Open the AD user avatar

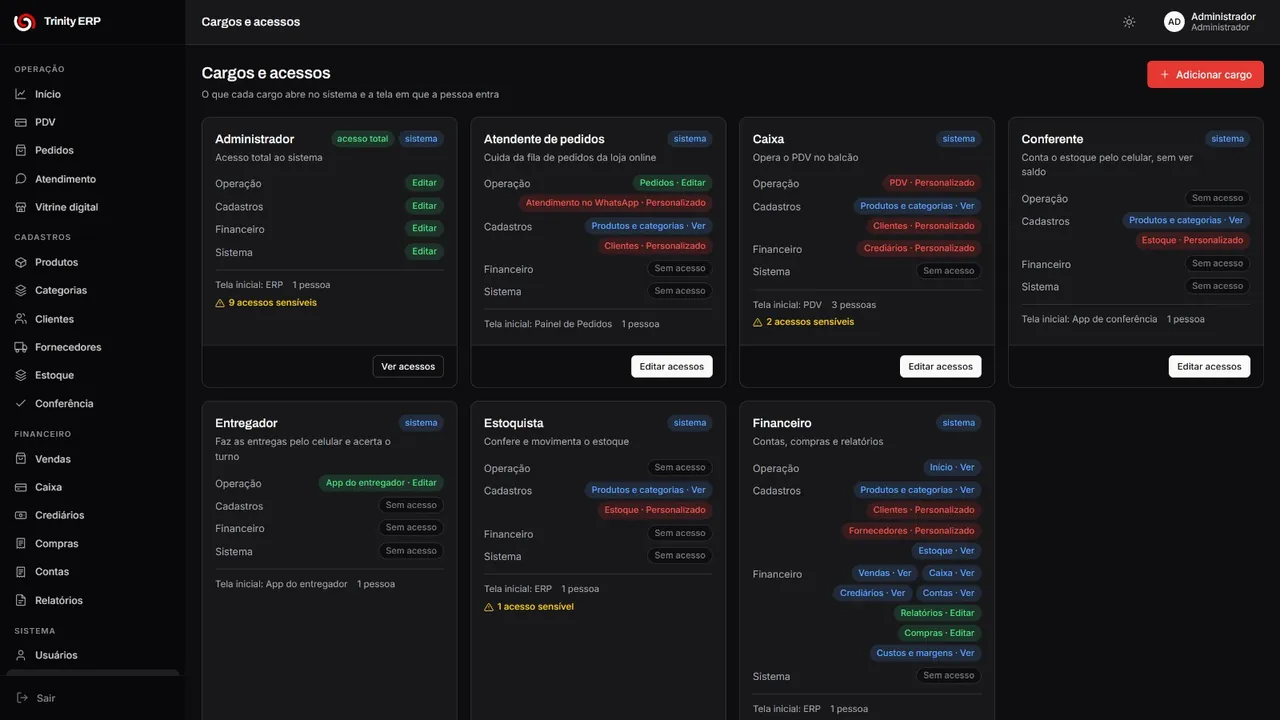point(1174,22)
